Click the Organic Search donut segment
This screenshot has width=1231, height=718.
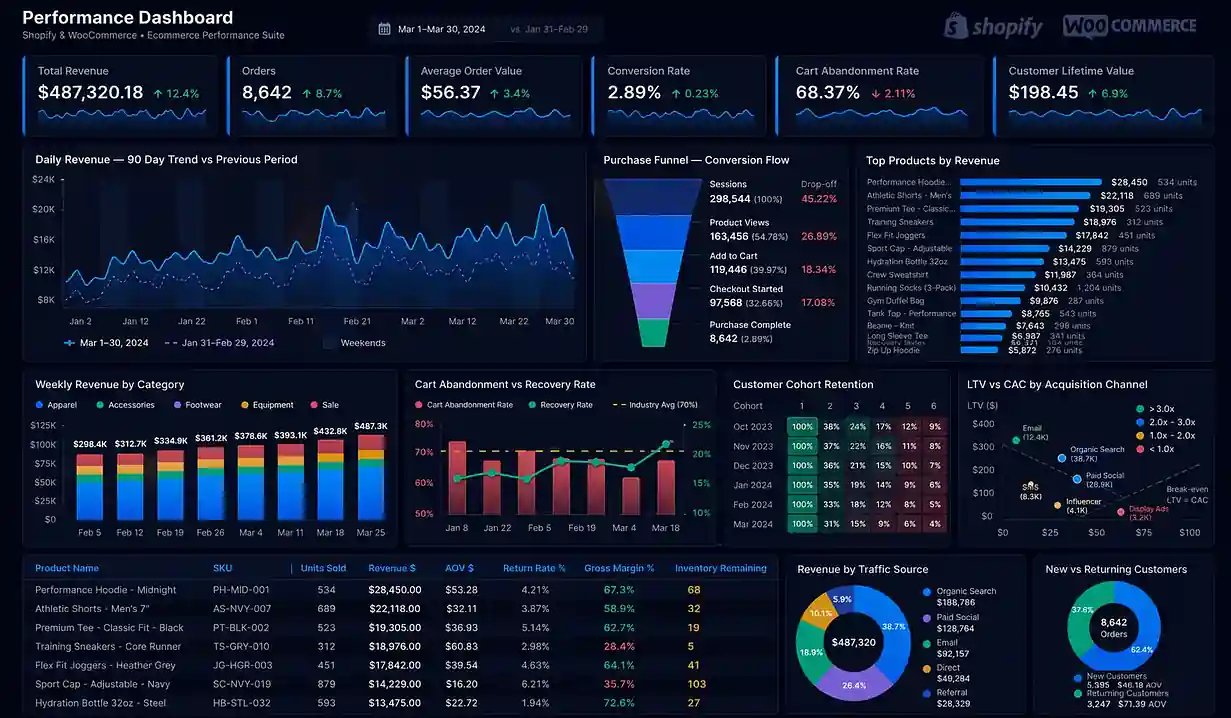pyautogui.click(x=893, y=627)
